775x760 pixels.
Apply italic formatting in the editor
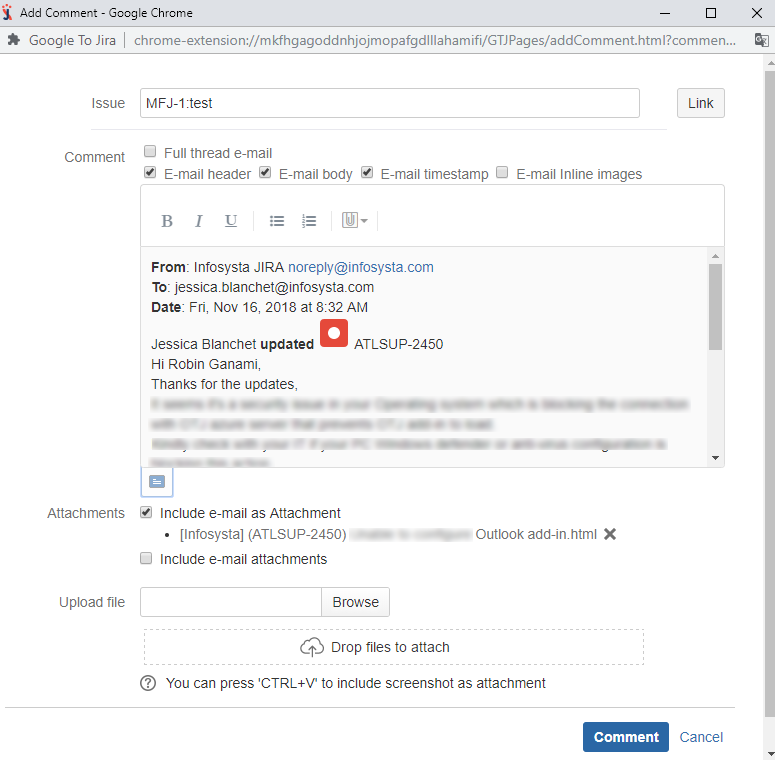tap(199, 221)
